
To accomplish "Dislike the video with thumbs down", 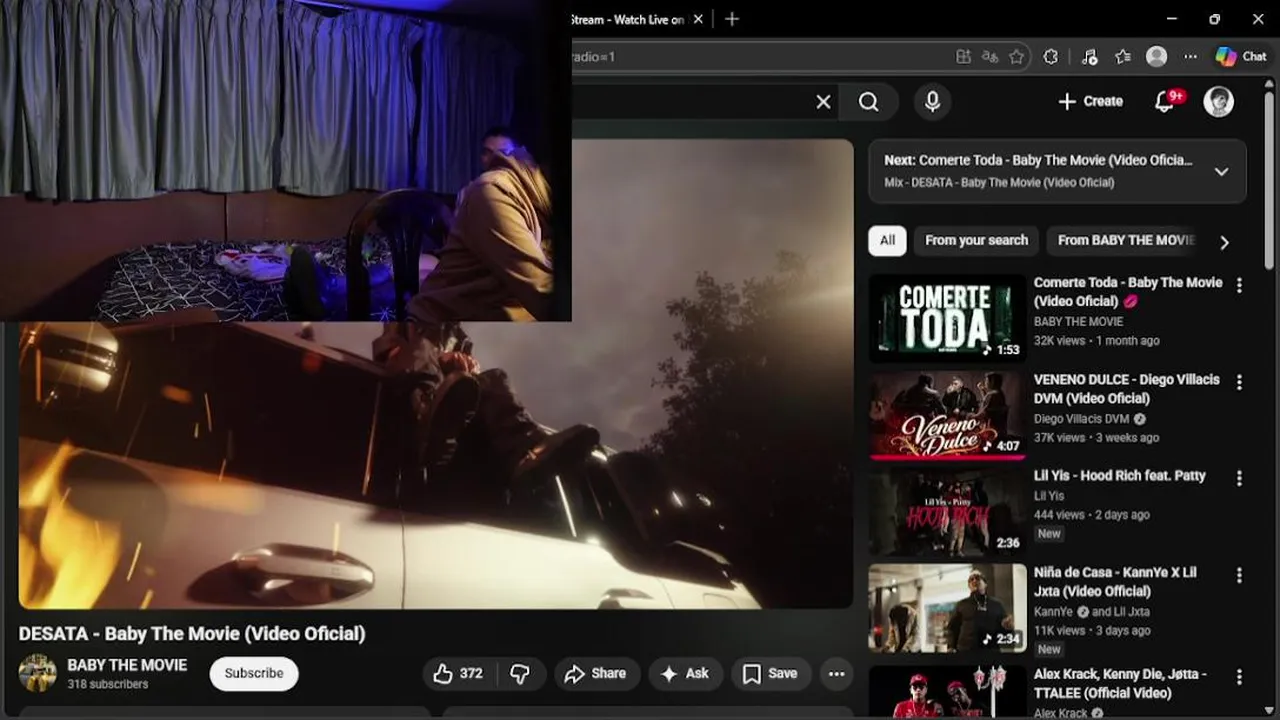I will pyautogui.click(x=520, y=674).
